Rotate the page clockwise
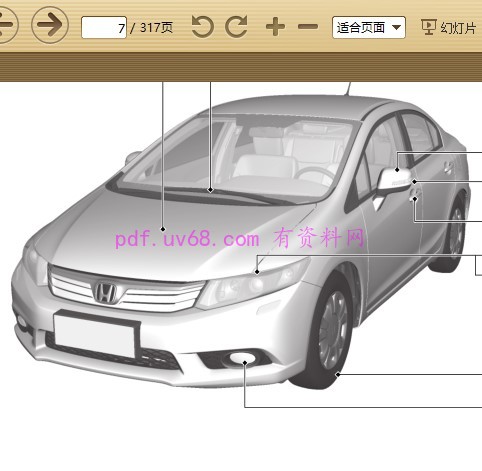 coord(237,26)
